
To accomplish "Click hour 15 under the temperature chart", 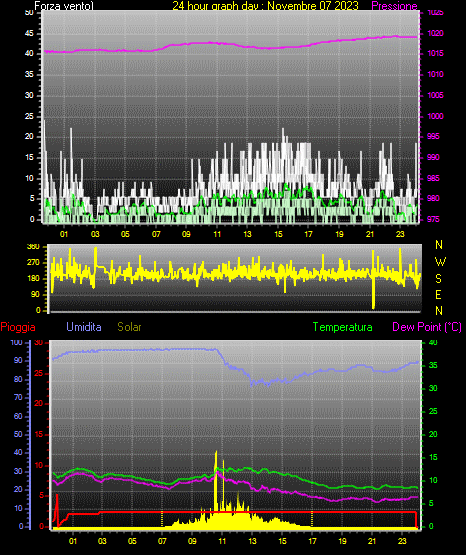I will click(x=282, y=541).
